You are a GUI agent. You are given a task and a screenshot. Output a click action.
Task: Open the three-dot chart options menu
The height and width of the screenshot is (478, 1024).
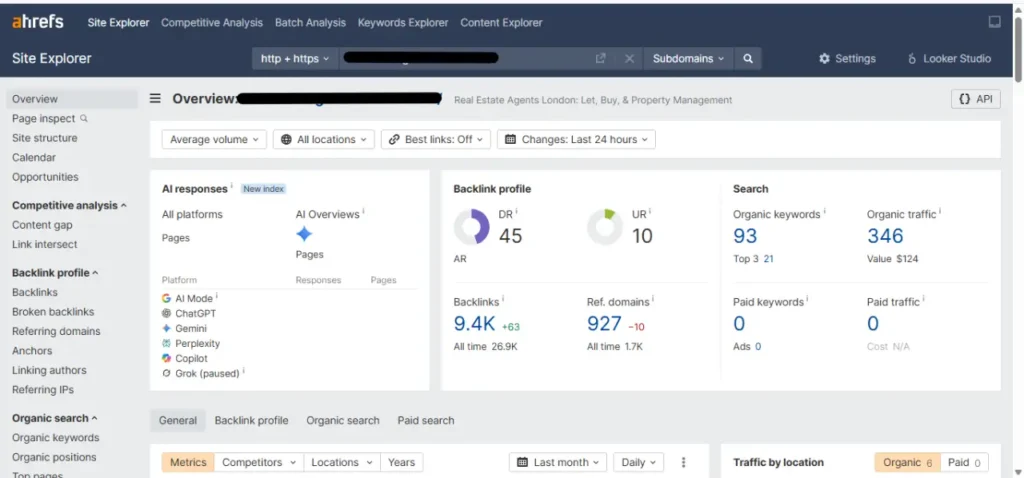coord(683,462)
